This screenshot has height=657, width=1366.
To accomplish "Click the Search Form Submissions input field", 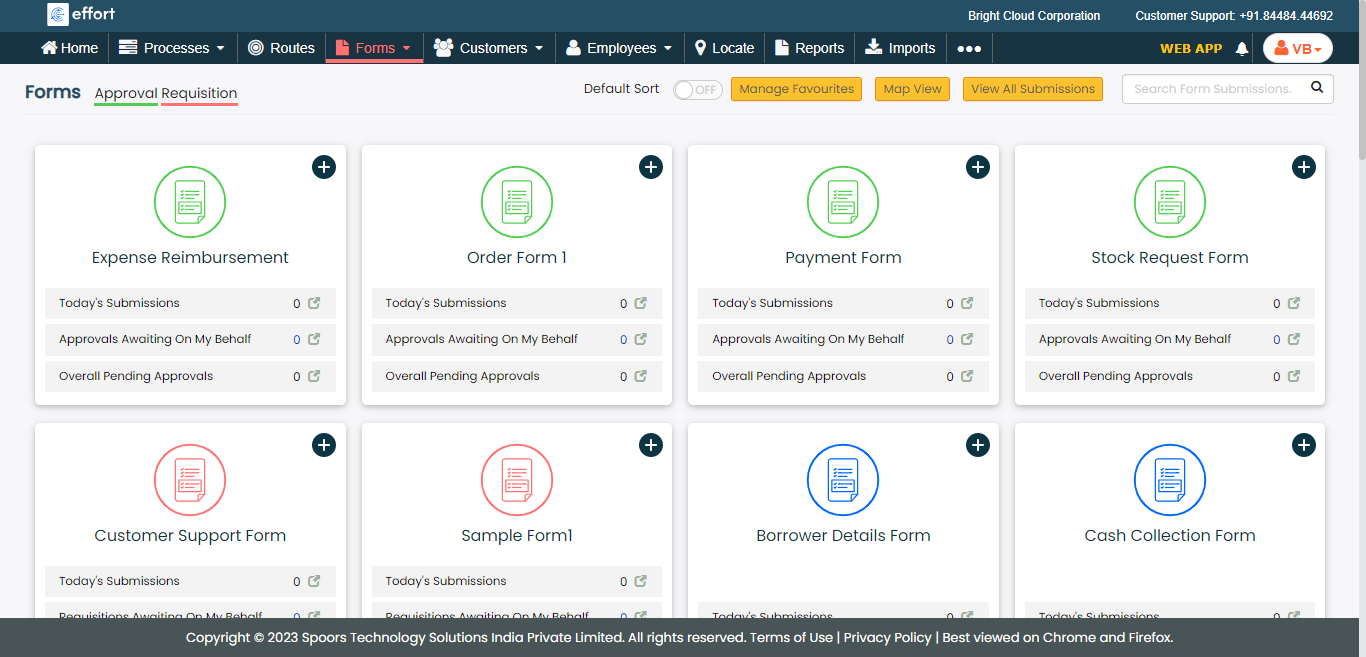I will point(1212,89).
